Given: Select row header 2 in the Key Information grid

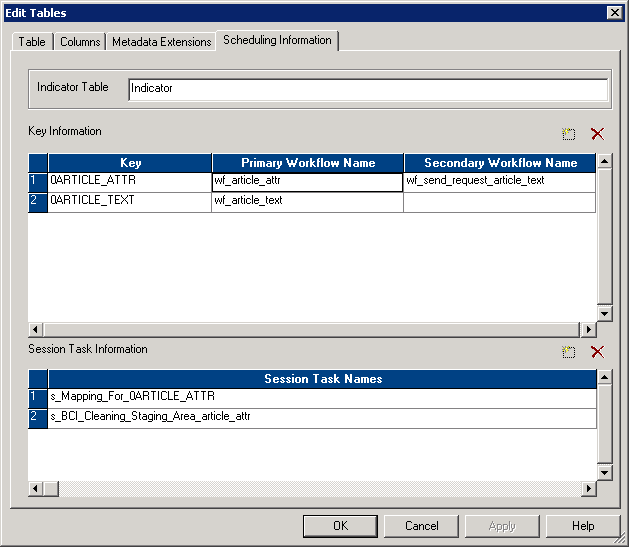Looking at the screenshot, I should [x=38, y=201].
